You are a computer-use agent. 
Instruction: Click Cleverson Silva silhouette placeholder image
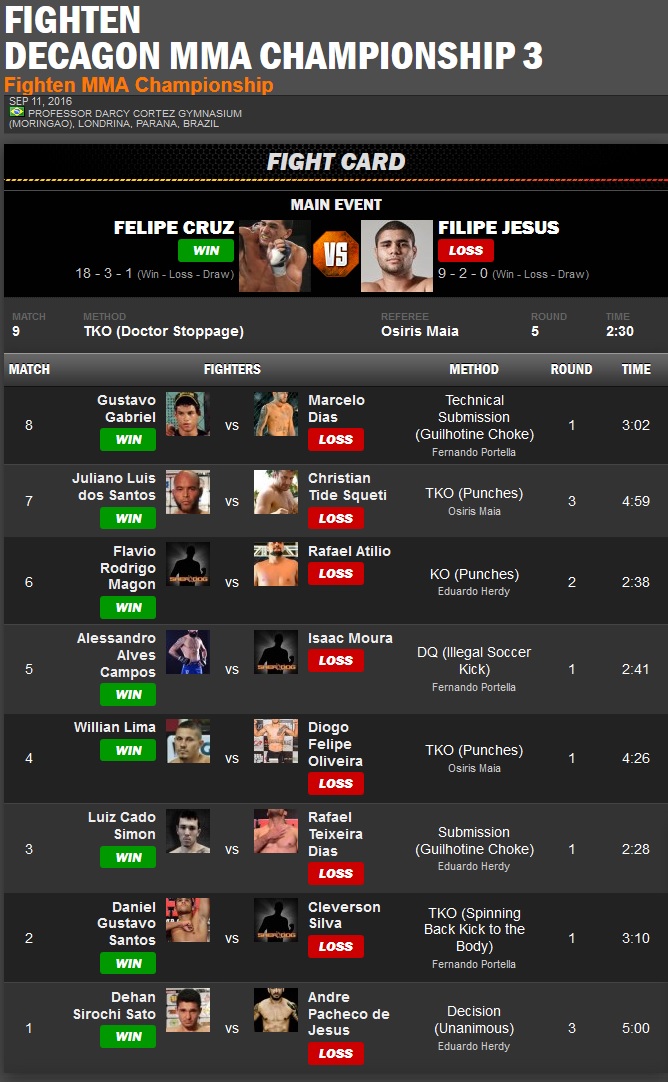276,921
